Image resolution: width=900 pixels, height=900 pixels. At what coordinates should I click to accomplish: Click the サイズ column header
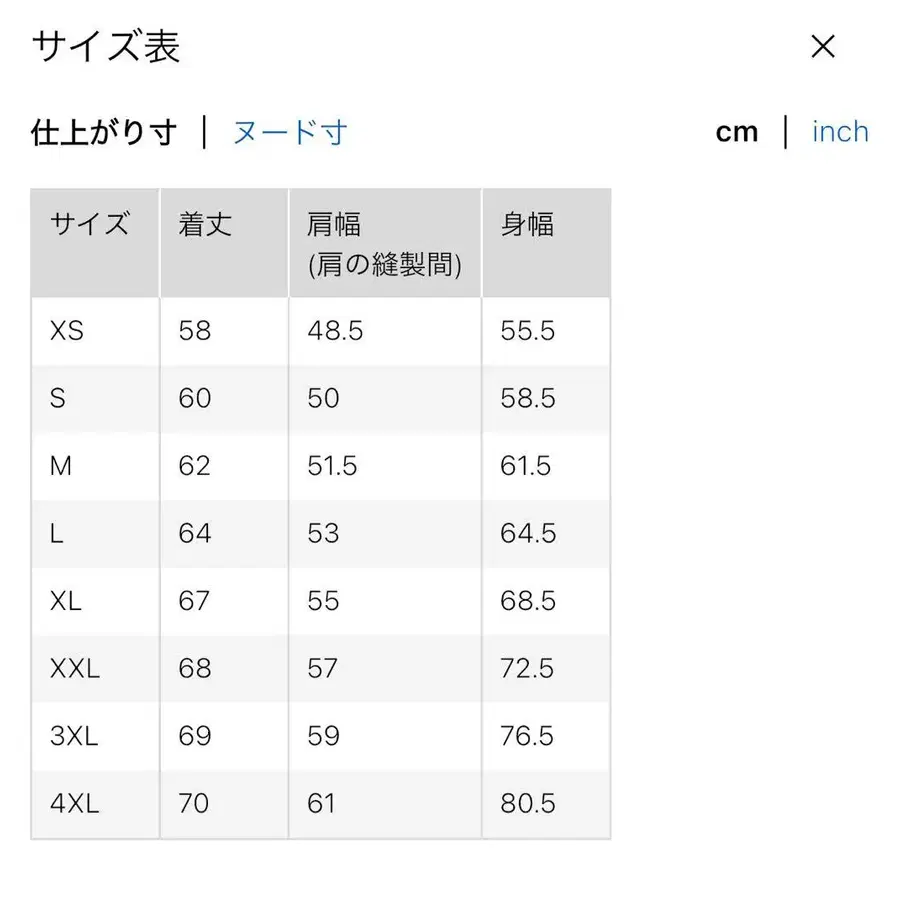coord(90,225)
